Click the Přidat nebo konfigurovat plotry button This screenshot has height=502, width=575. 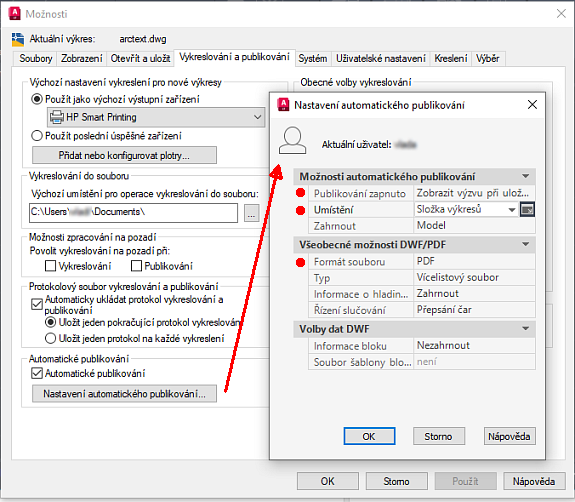[124, 155]
